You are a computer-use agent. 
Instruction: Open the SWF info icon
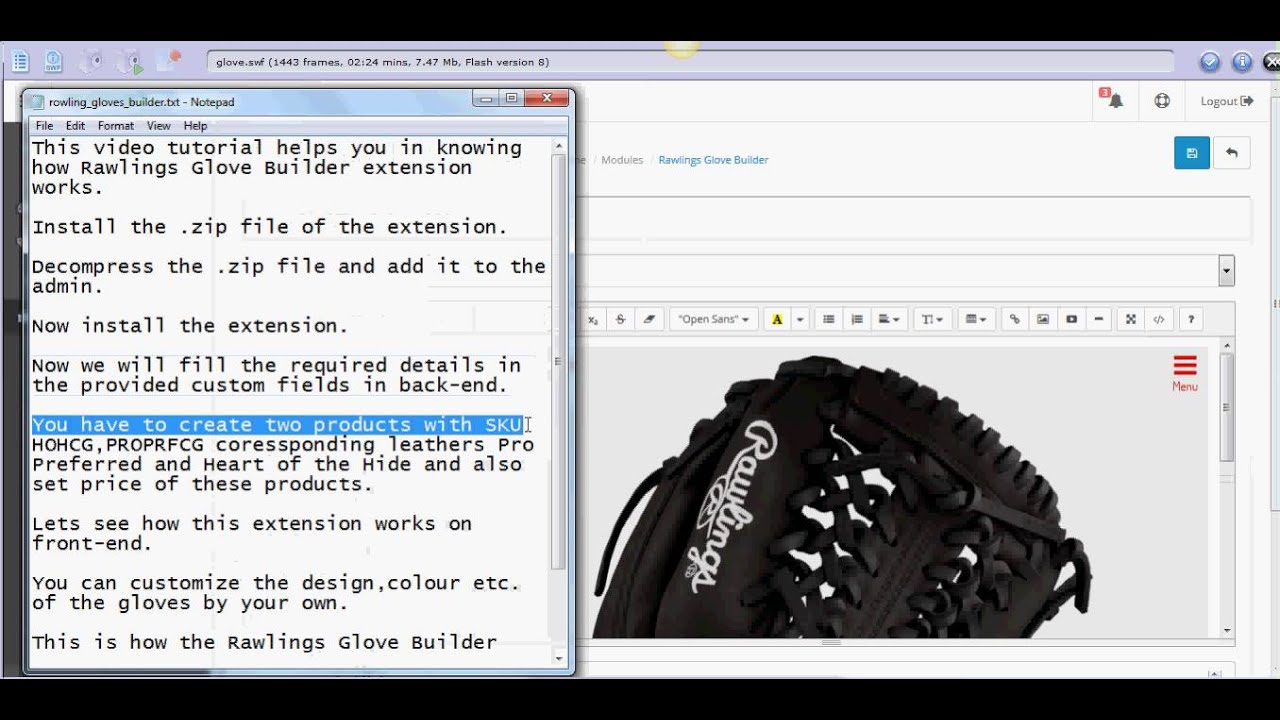coord(54,62)
